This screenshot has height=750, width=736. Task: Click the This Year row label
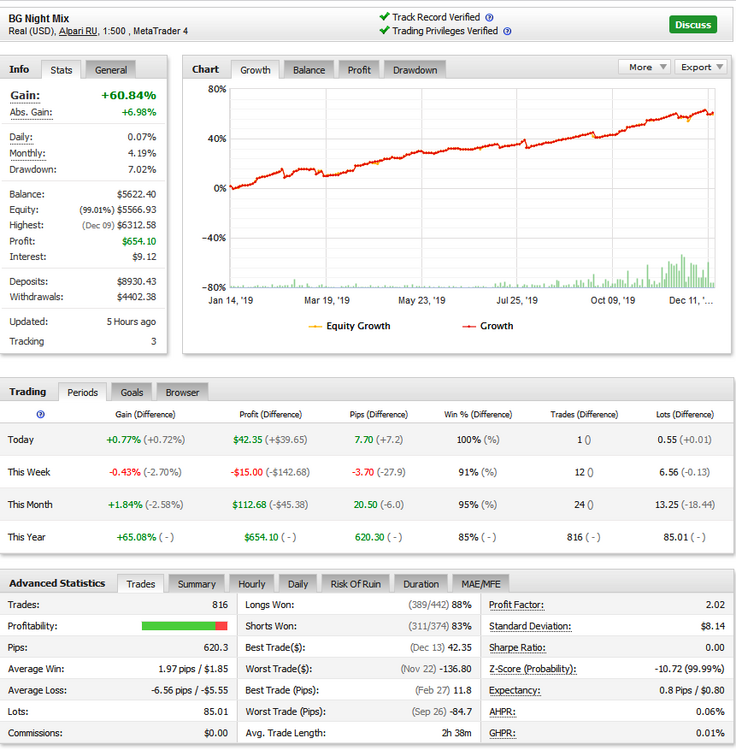[26, 537]
